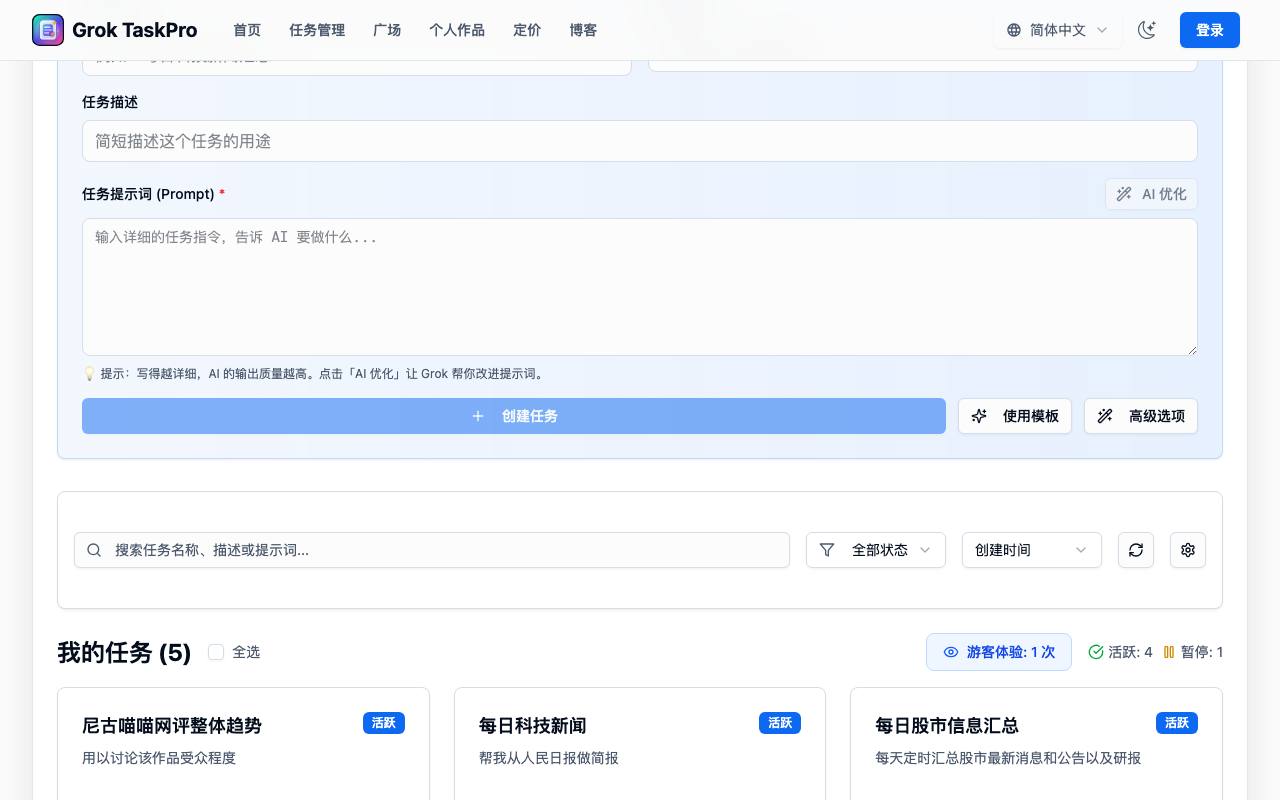Click the green check icon beside 活跃: 4
This screenshot has height=800, width=1280.
click(1096, 652)
